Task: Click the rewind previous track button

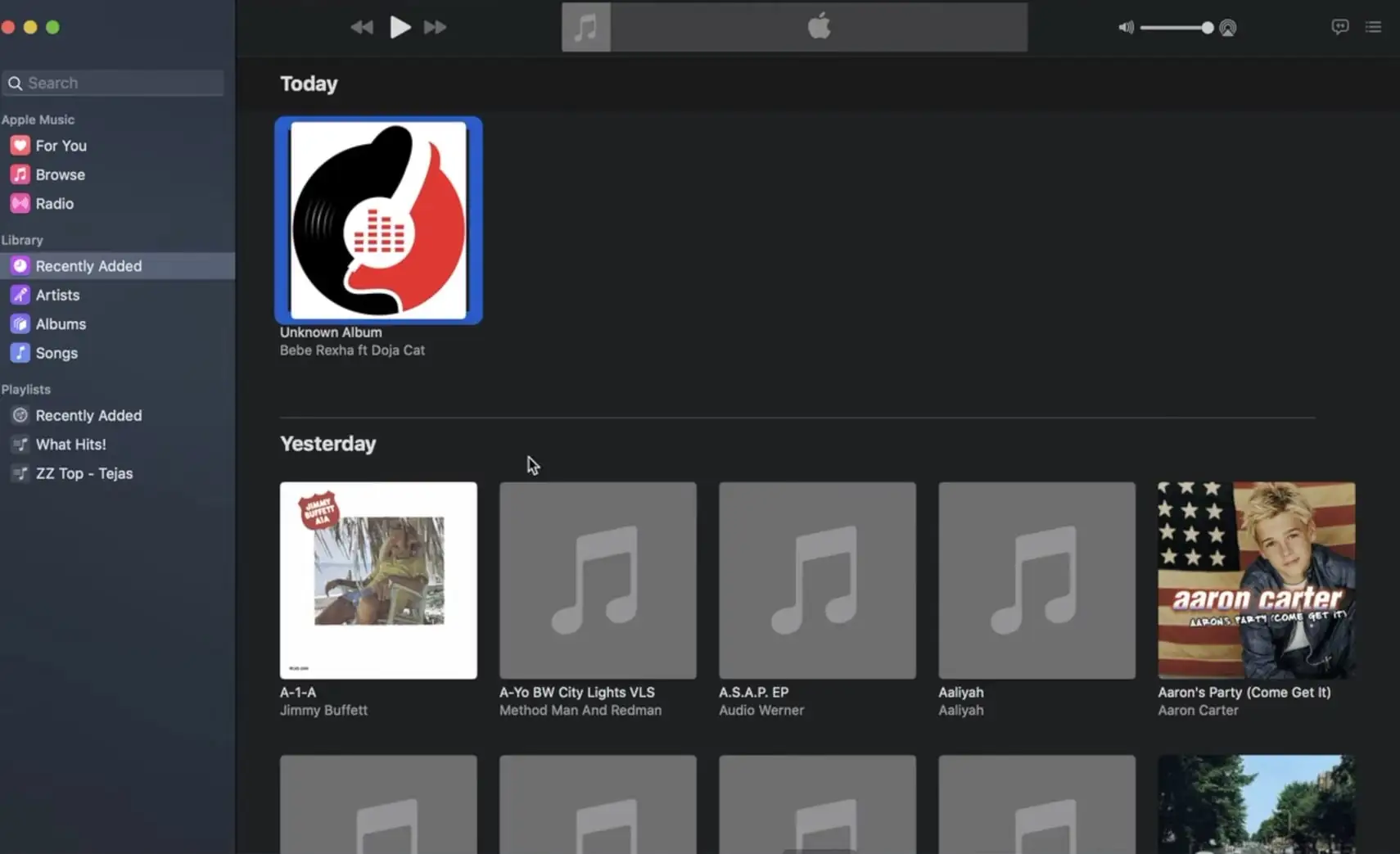Action: [x=361, y=28]
